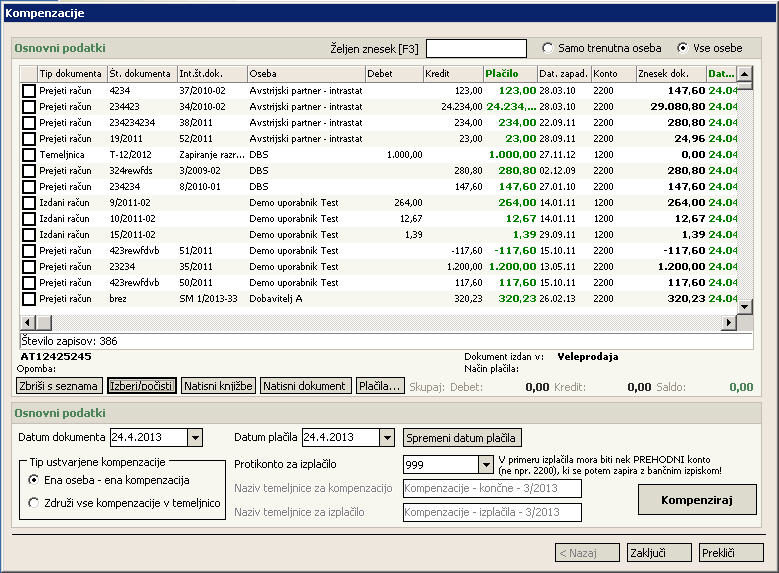This screenshot has width=779, height=573.
Task: Click the 'Prekliči' button
Action: [731, 553]
